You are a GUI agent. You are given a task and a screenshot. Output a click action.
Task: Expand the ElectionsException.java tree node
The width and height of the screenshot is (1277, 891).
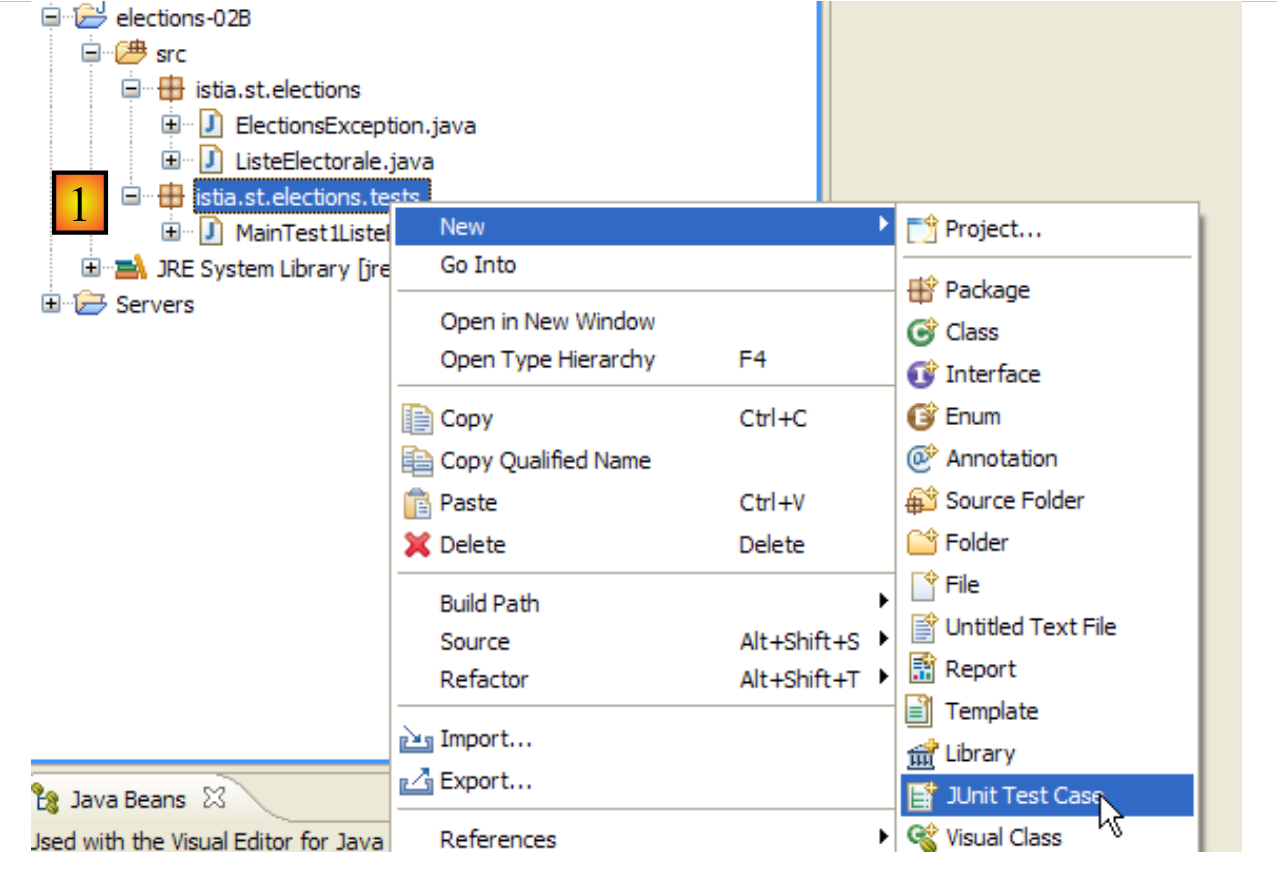pos(171,125)
